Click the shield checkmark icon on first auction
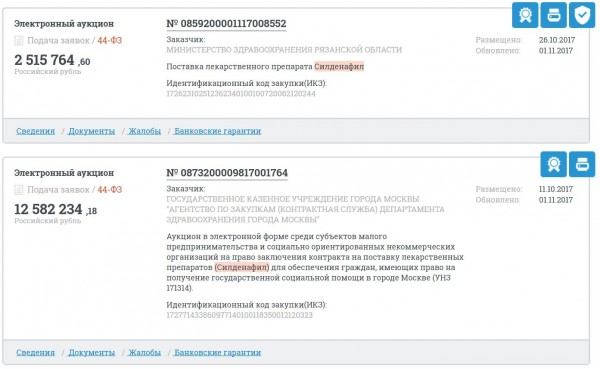Screen dimensions: 600x369 coord(582,15)
